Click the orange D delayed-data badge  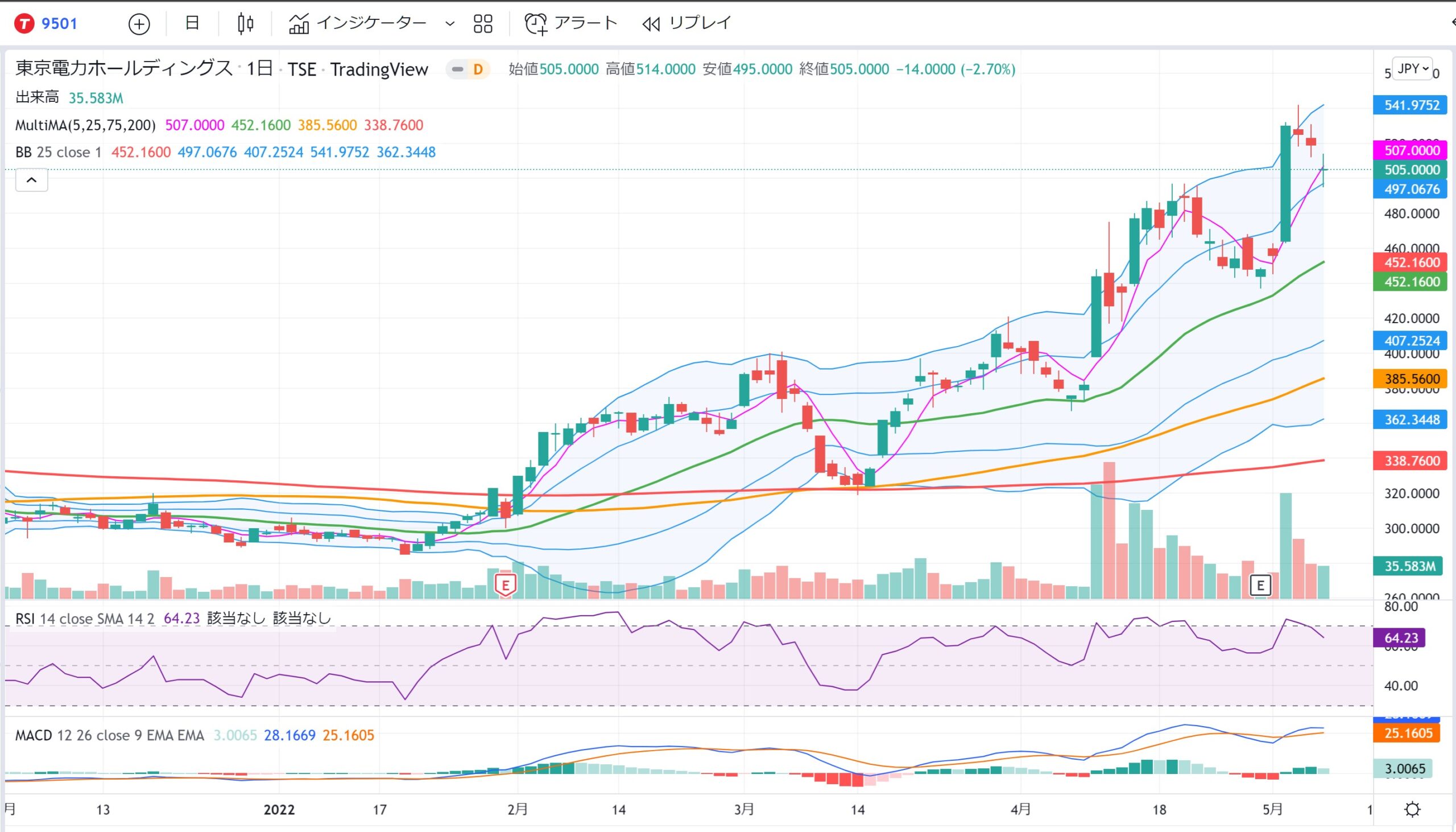(478, 70)
